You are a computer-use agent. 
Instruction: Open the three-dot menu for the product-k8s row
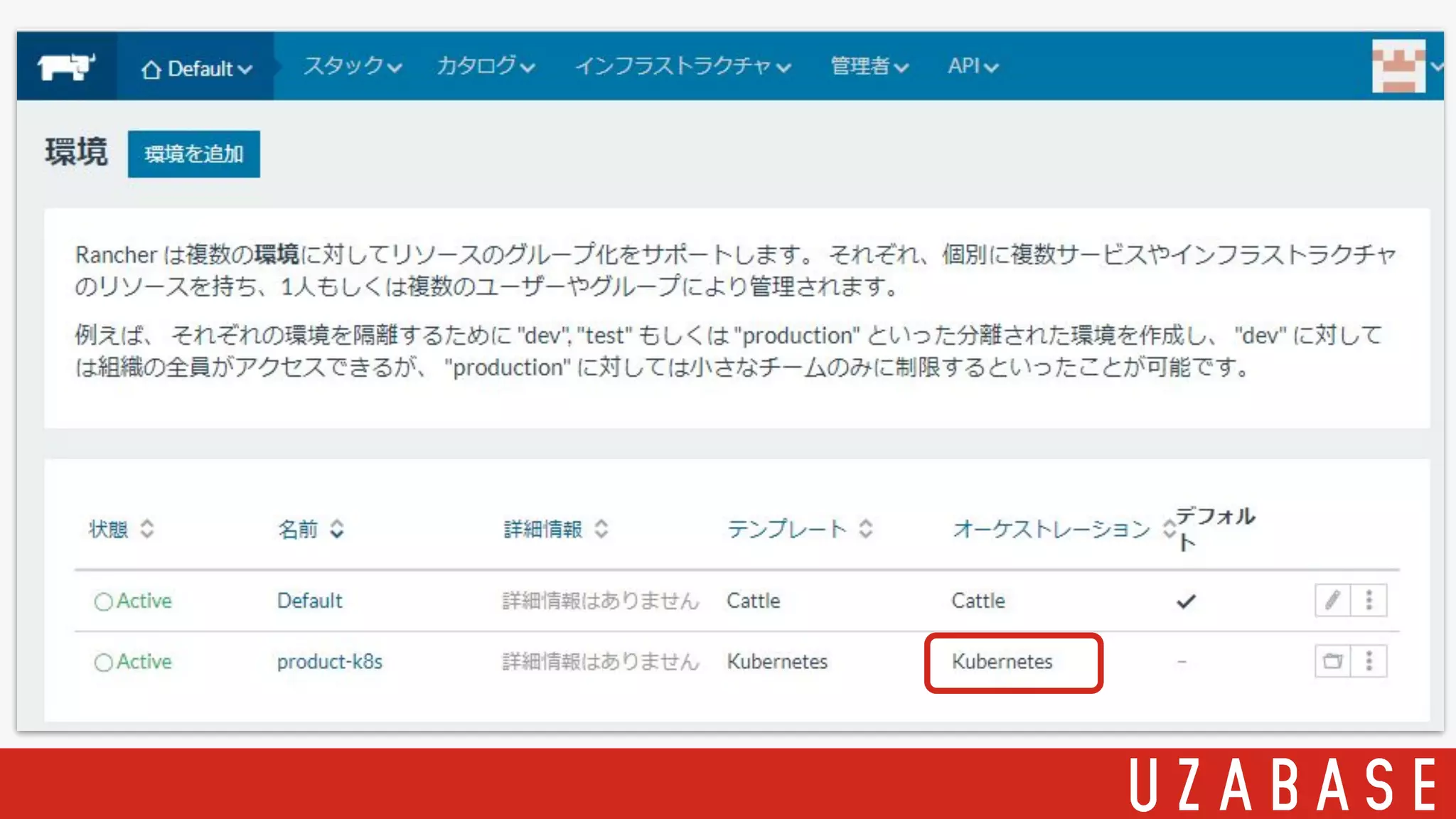click(1369, 662)
